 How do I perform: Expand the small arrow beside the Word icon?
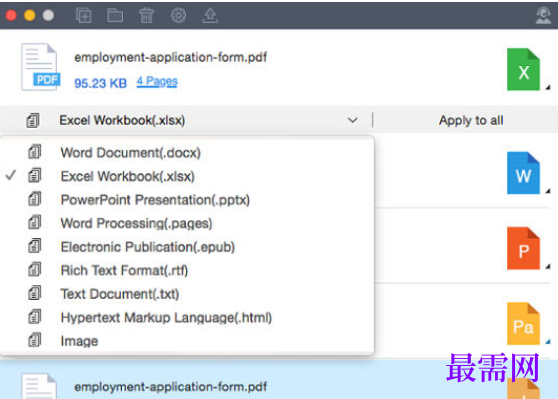[x=548, y=191]
